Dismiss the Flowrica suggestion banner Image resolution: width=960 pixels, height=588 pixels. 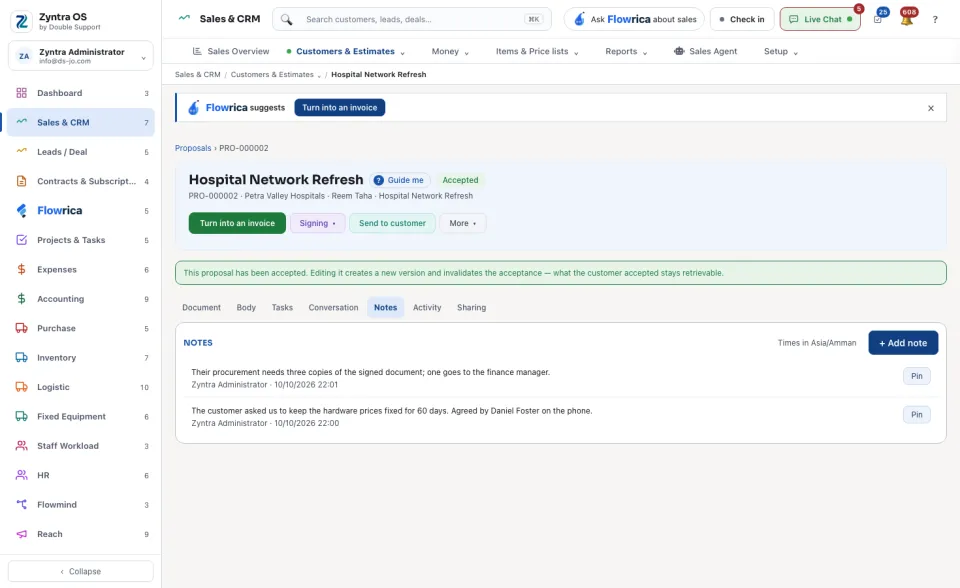[x=931, y=108]
